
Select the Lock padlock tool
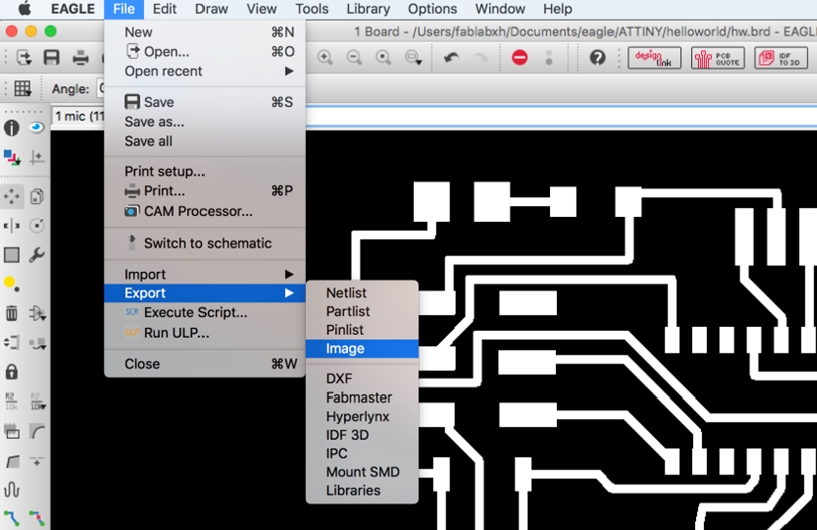(x=11, y=372)
